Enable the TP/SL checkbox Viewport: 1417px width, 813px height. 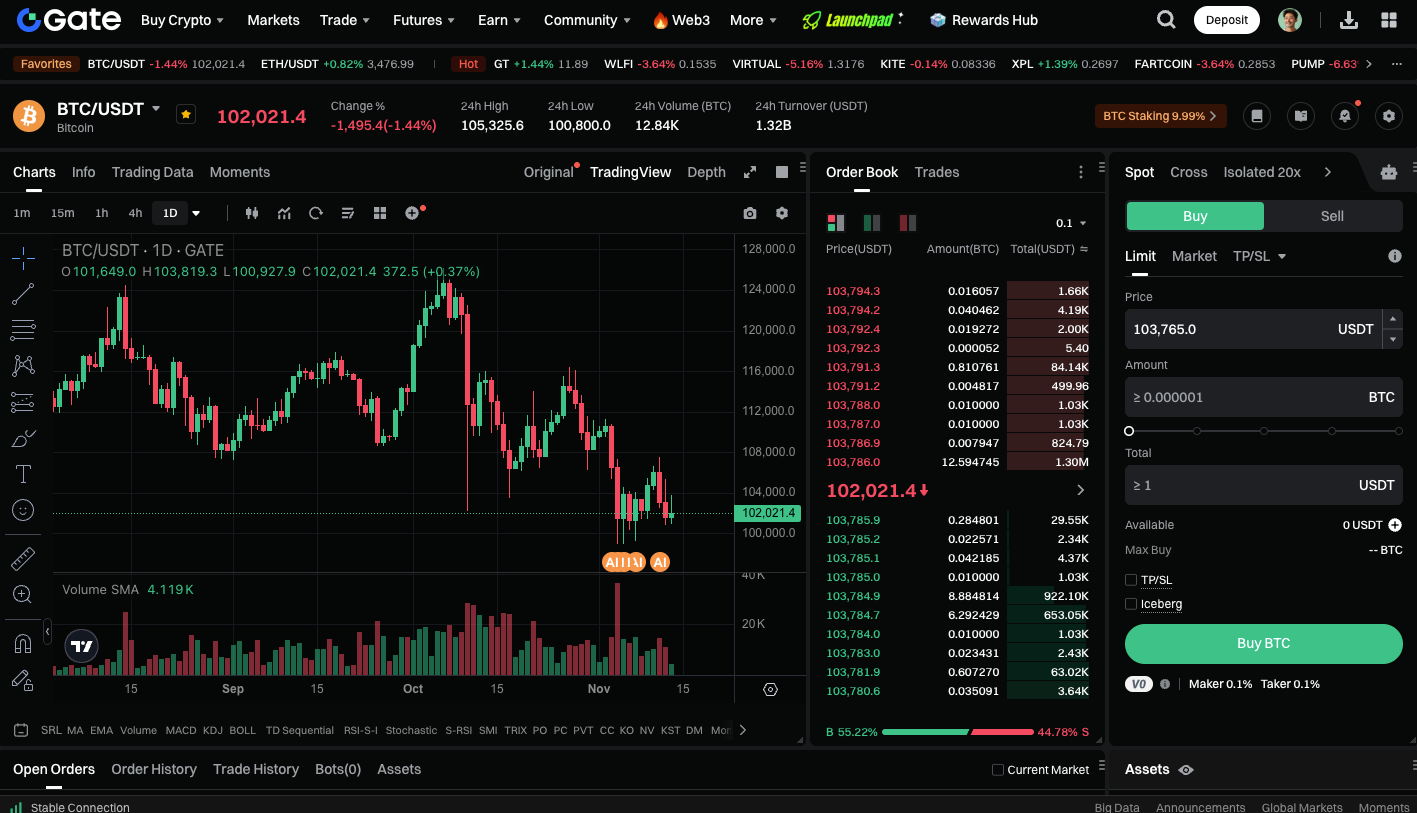[1131, 580]
